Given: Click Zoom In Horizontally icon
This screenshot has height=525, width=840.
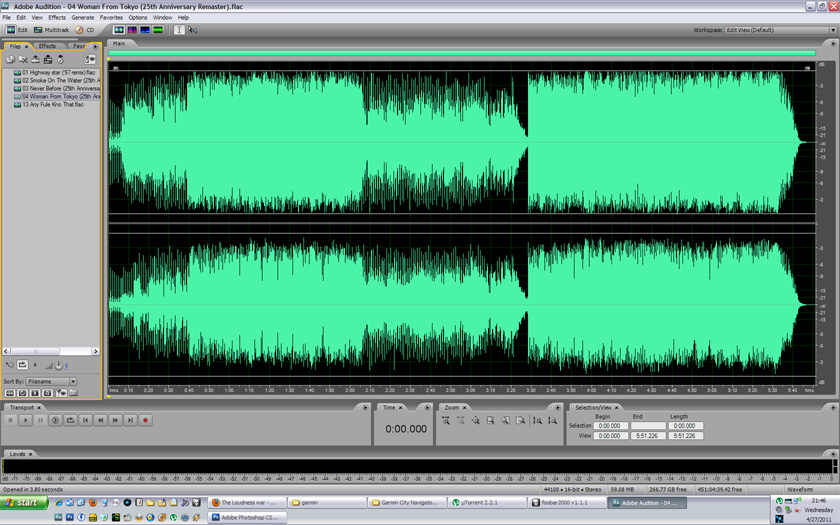Looking at the screenshot, I should 446,421.
